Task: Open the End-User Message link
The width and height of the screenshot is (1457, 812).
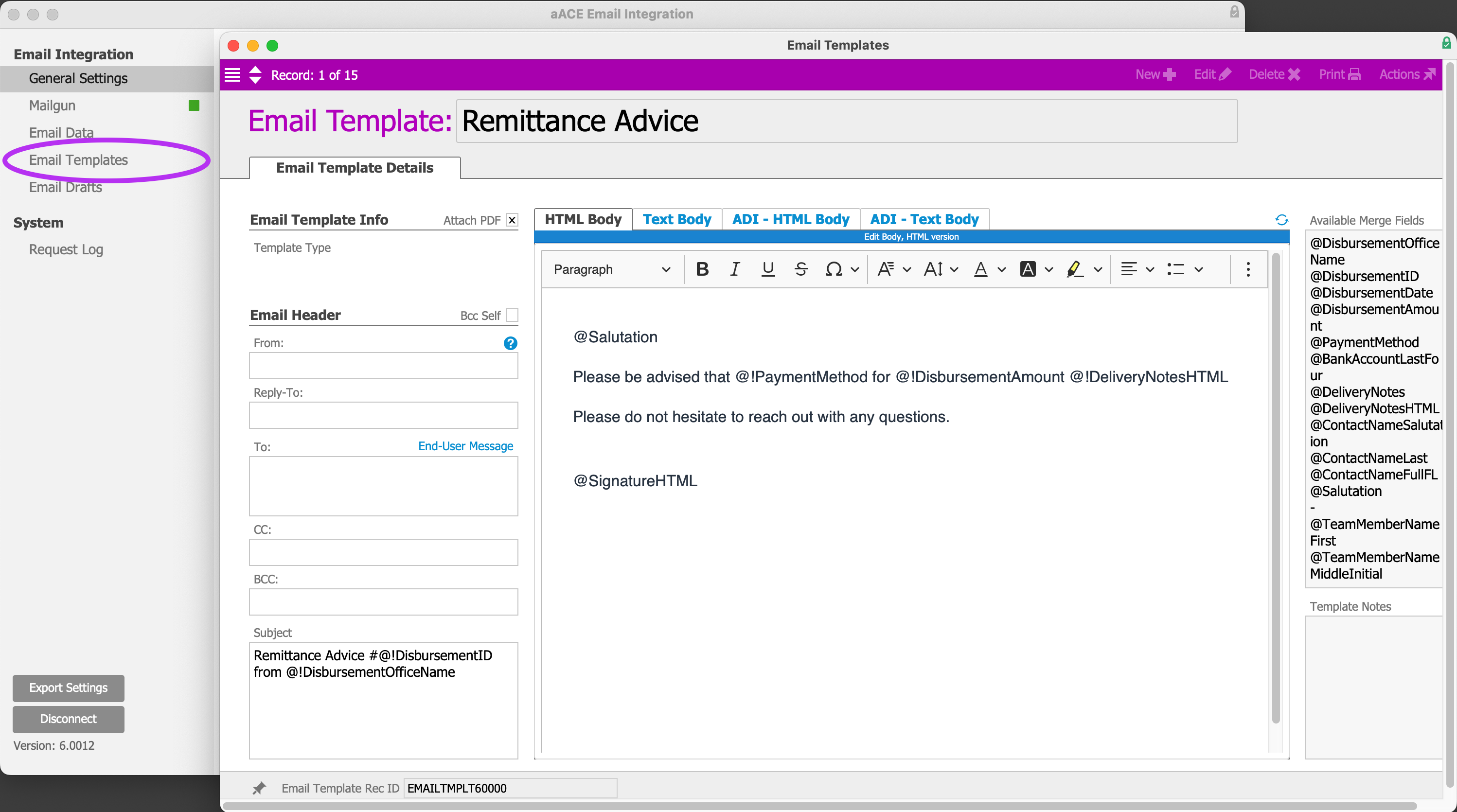Action: click(x=465, y=446)
